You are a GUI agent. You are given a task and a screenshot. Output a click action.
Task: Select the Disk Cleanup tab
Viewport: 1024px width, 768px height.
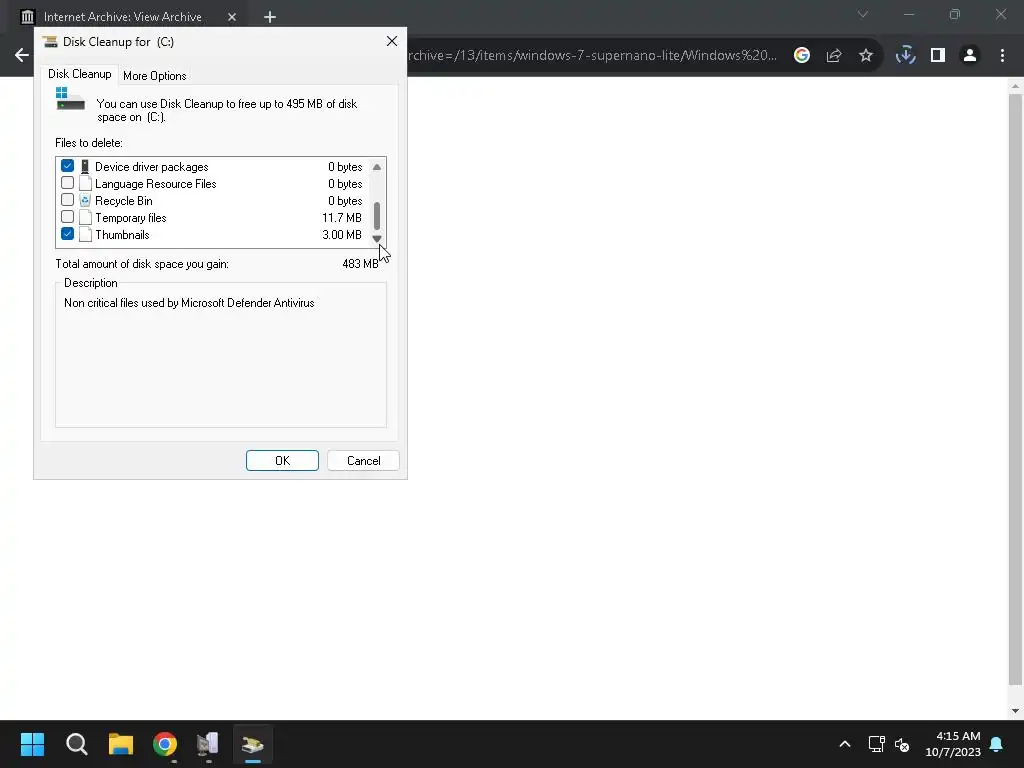click(80, 74)
